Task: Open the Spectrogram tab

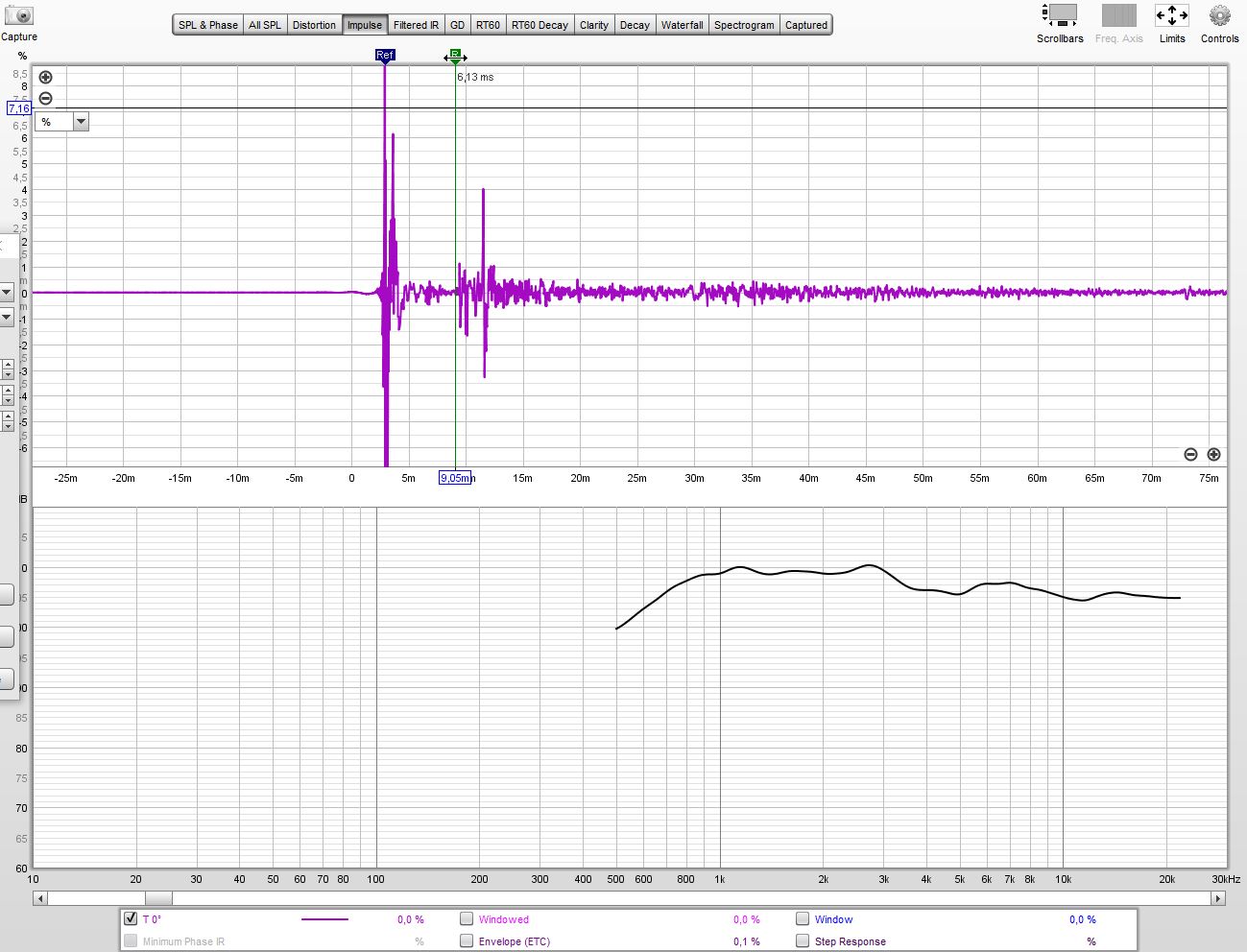Action: click(743, 25)
